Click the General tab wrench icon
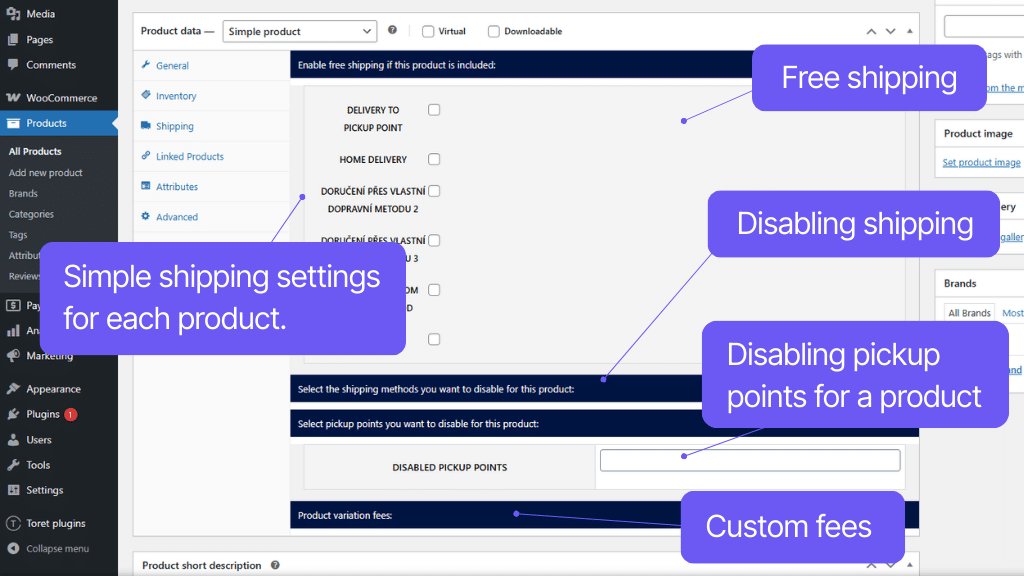The height and width of the screenshot is (576, 1024). click(x=146, y=65)
